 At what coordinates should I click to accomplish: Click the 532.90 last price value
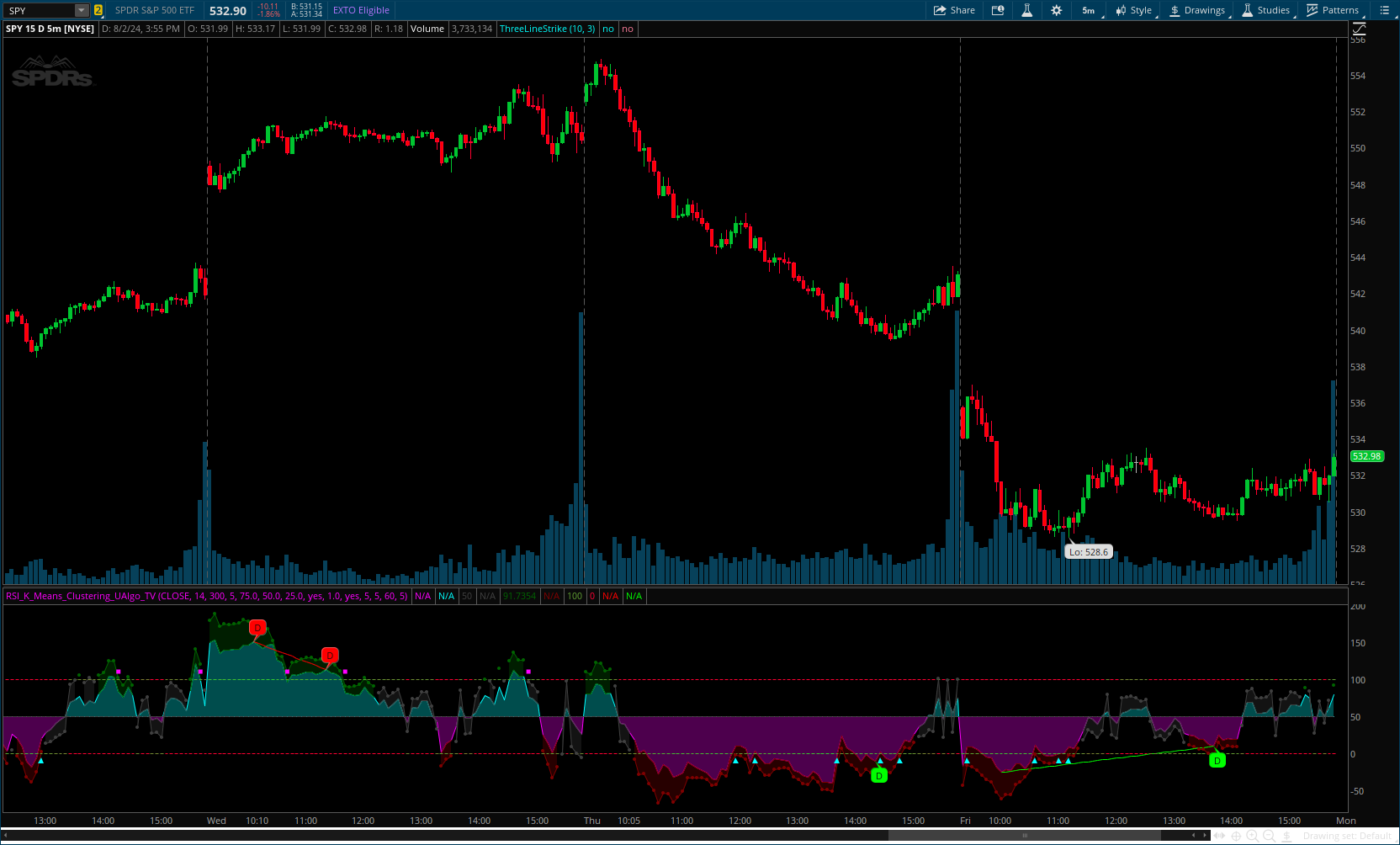[228, 10]
